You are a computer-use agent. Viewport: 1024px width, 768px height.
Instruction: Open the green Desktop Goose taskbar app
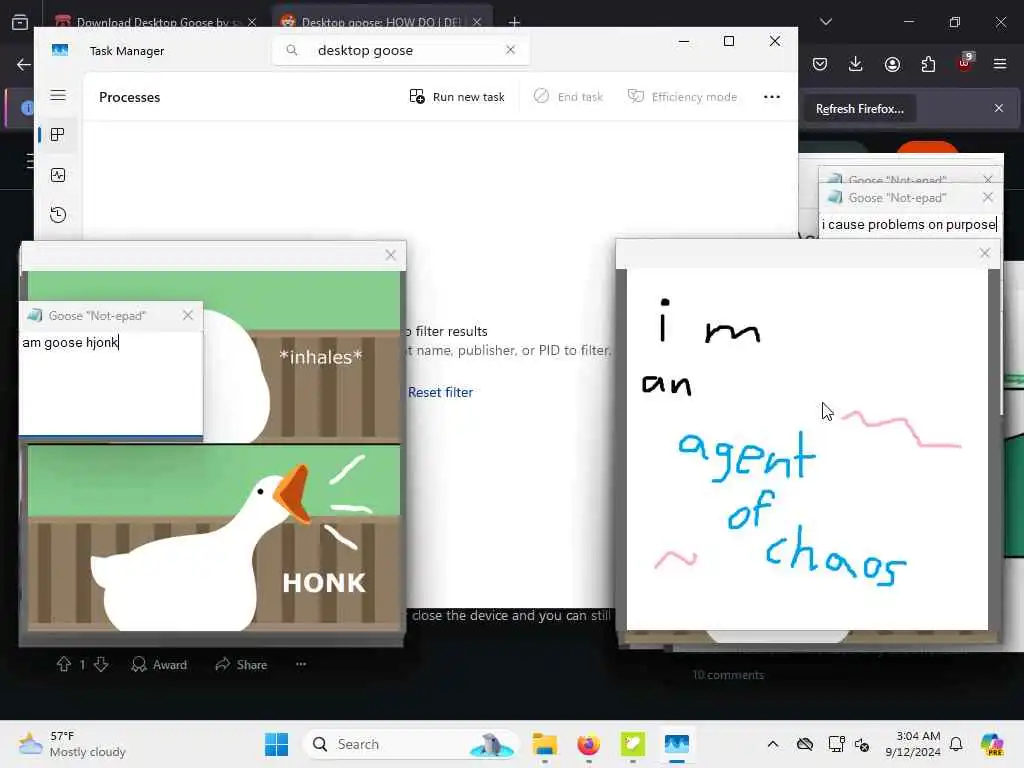coord(632,744)
